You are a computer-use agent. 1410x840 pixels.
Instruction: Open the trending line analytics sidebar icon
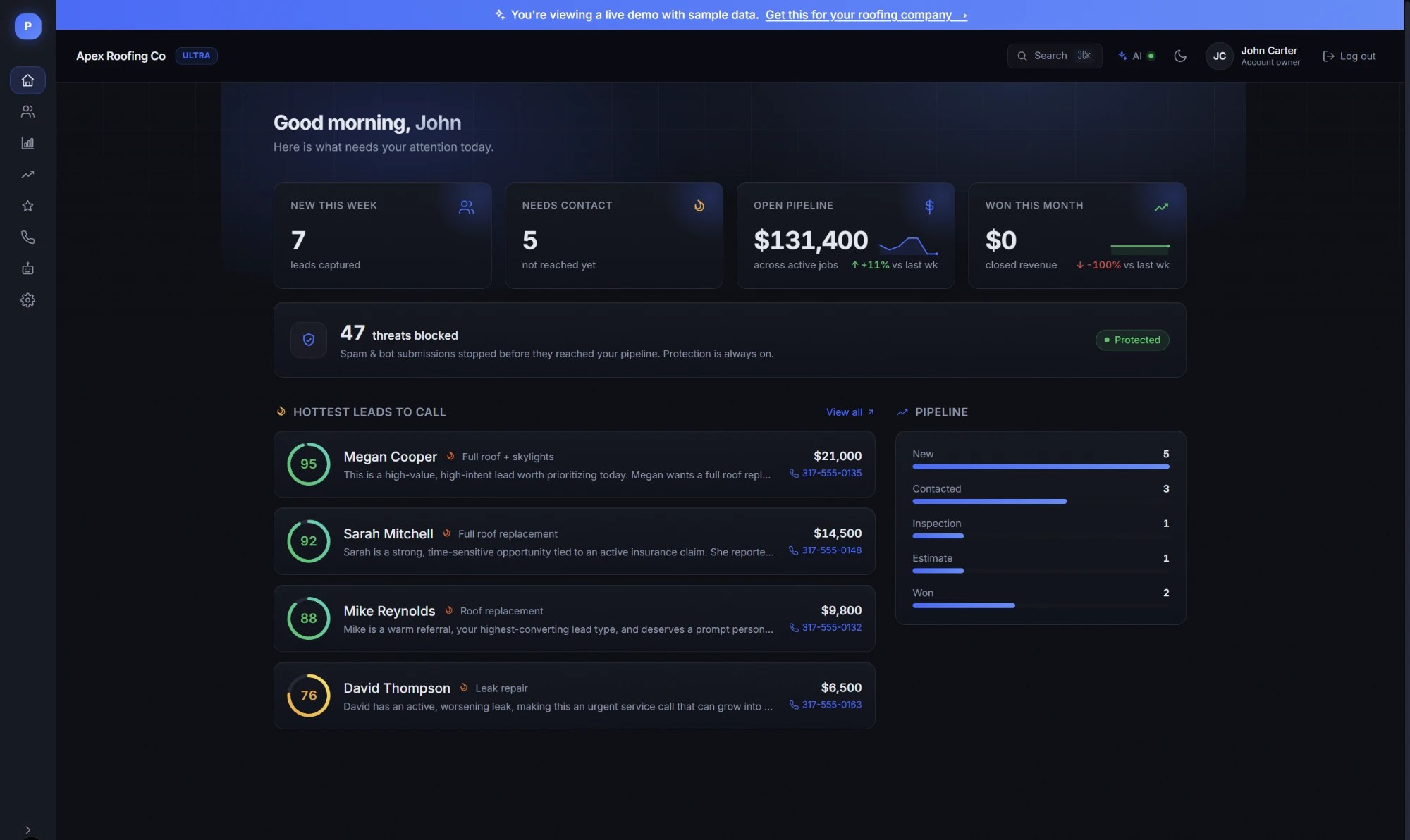tap(27, 174)
